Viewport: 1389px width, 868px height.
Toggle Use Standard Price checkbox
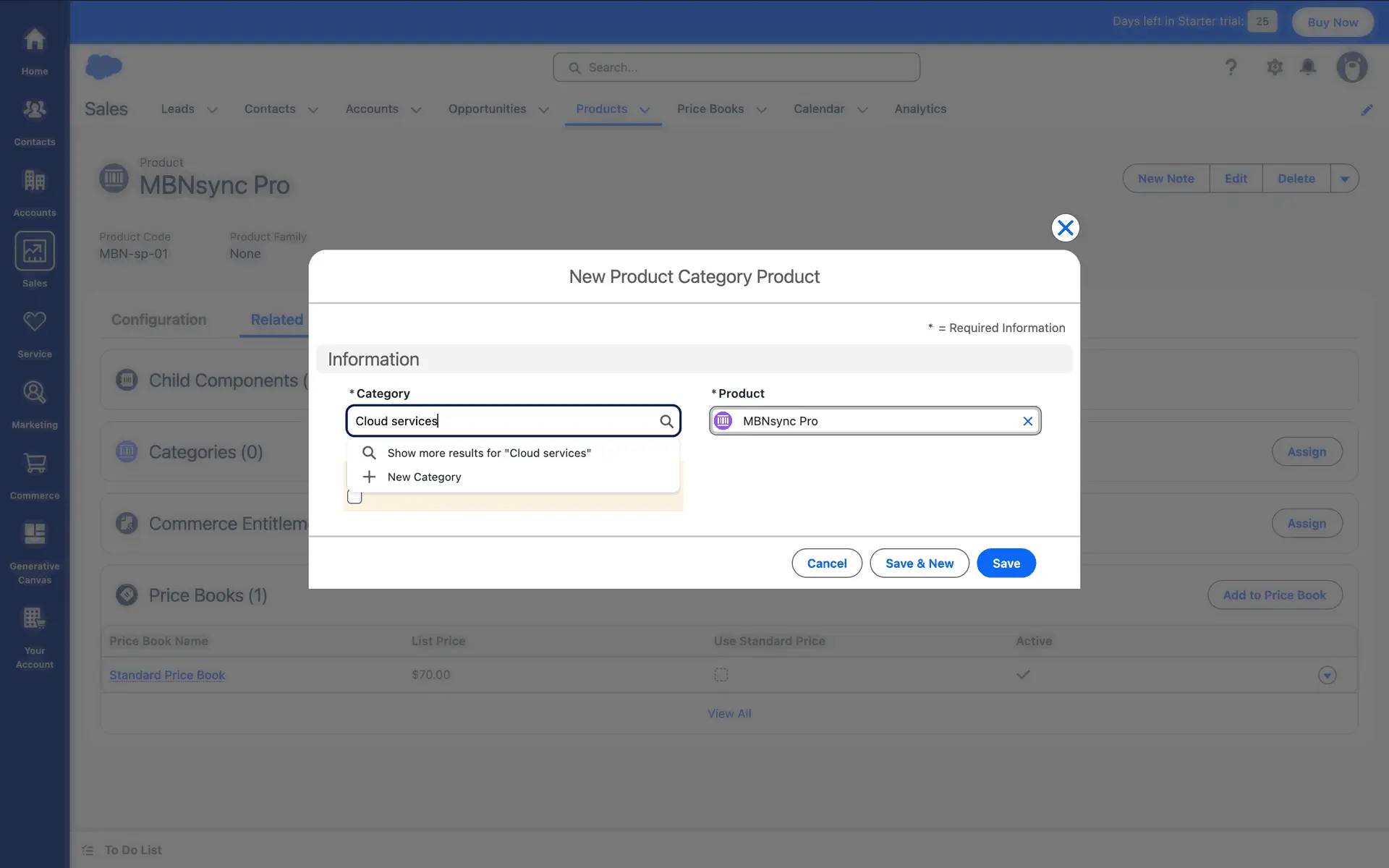(721, 675)
